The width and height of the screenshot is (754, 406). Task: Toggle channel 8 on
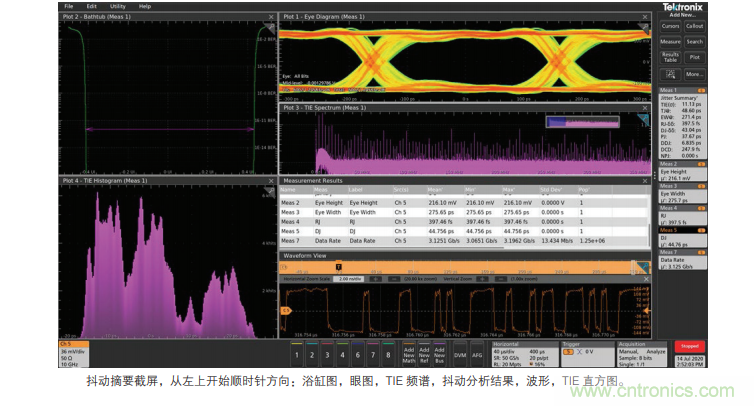388,355
